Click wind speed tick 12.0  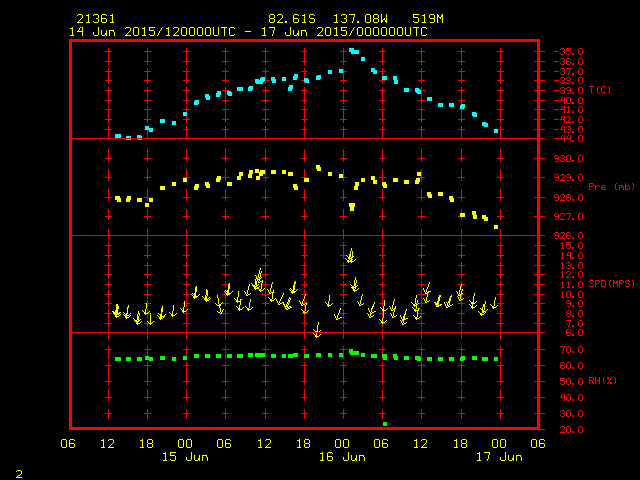571,275
